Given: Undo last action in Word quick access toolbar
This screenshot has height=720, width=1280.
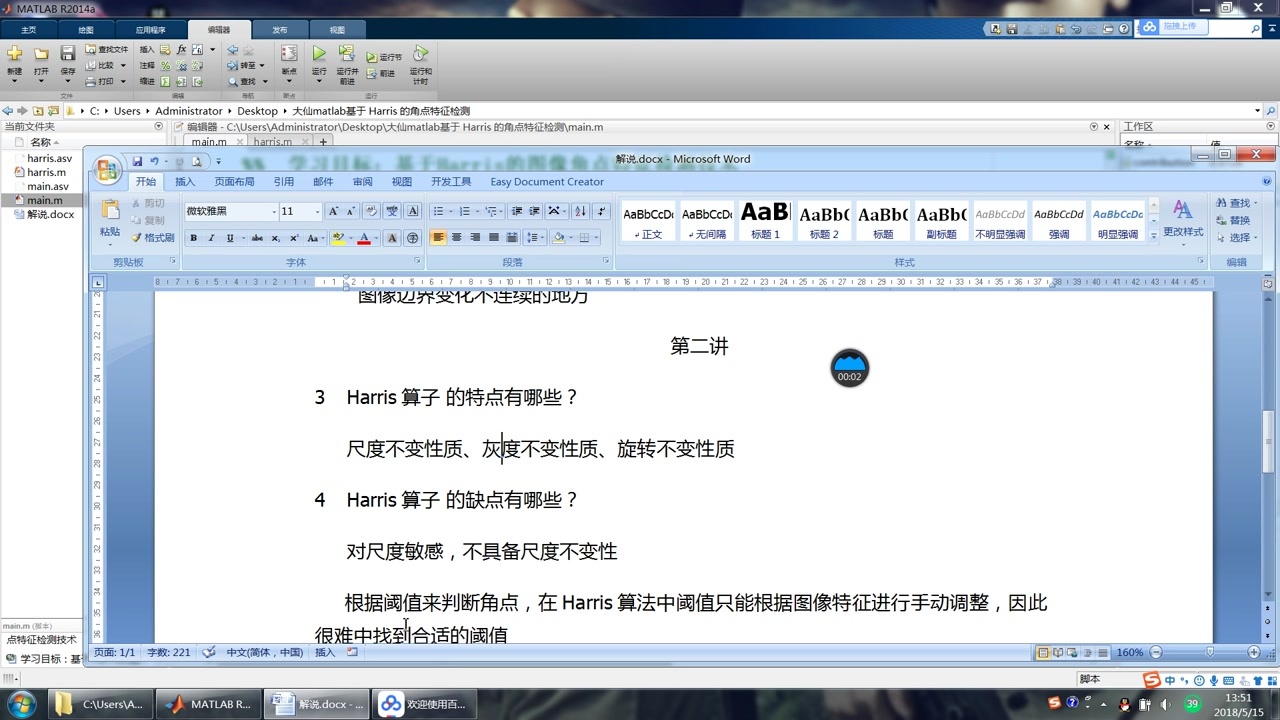Looking at the screenshot, I should [154, 162].
